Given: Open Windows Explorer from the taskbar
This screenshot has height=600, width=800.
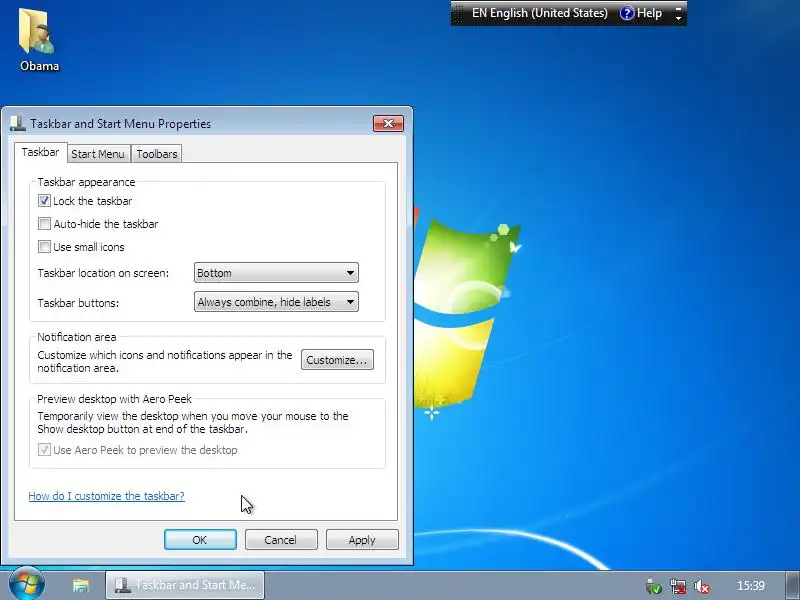Looking at the screenshot, I should 81,585.
